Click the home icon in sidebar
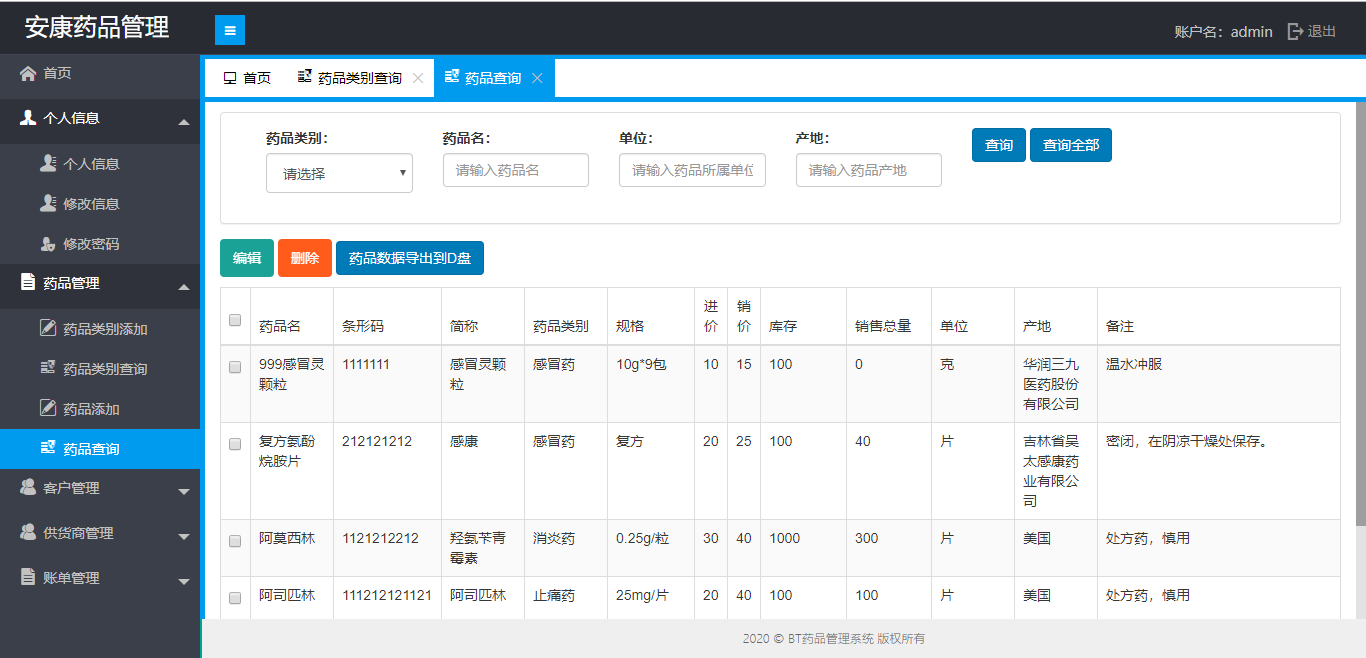 coord(28,73)
